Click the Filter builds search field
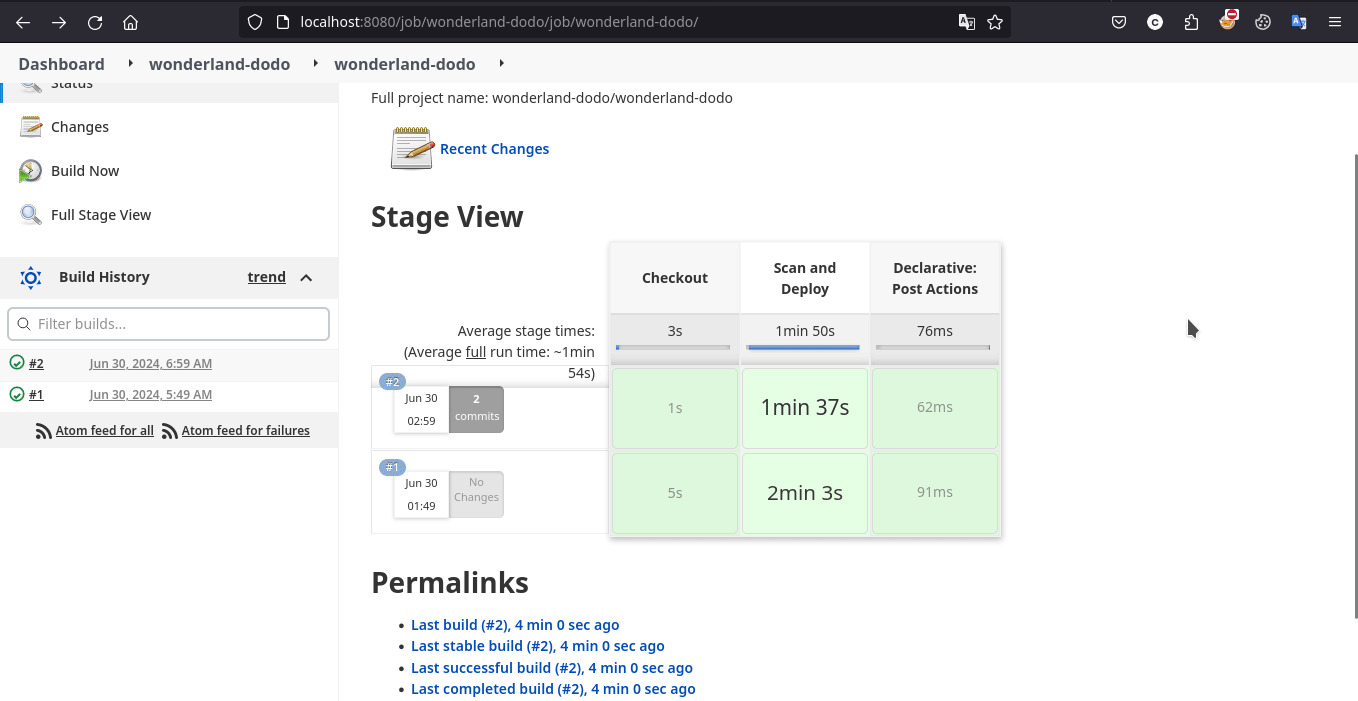The height and width of the screenshot is (701, 1358). tap(168, 324)
